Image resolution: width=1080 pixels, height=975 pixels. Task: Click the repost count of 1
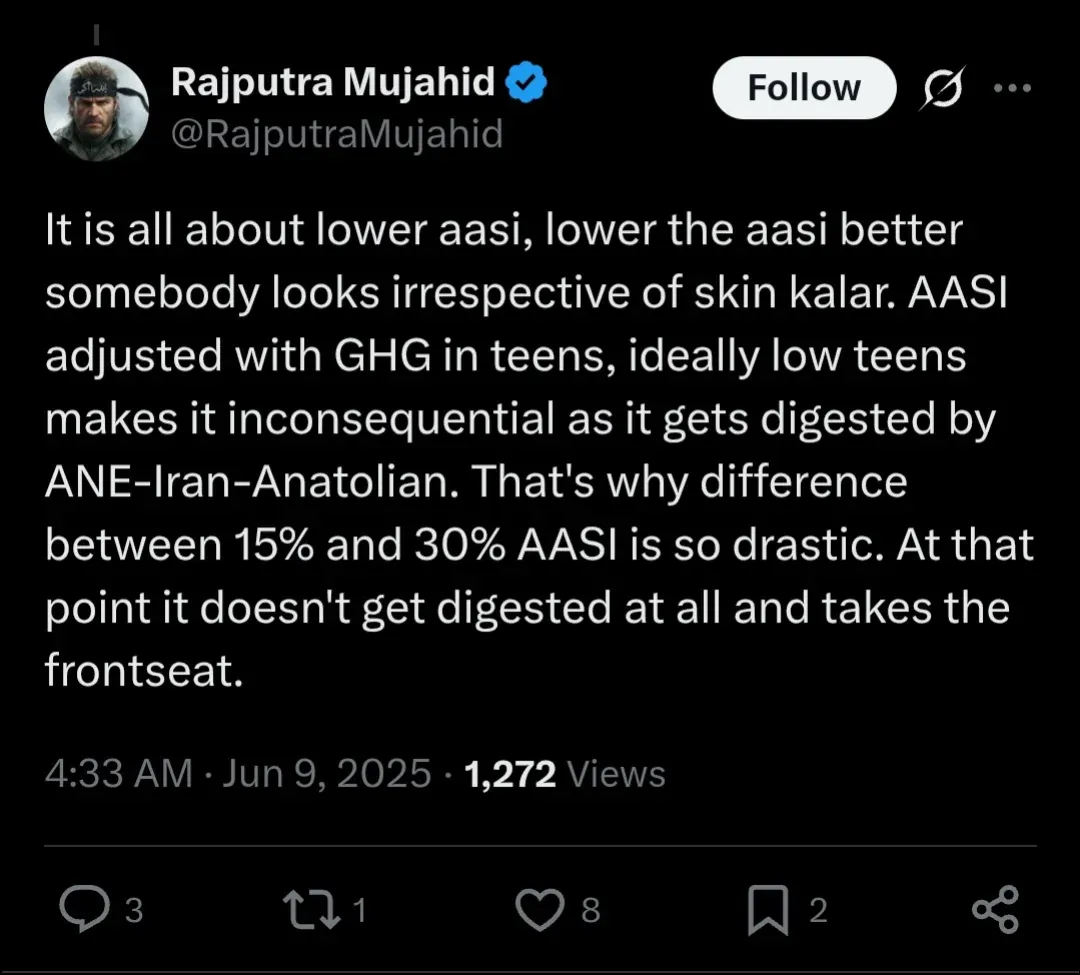coord(360,910)
